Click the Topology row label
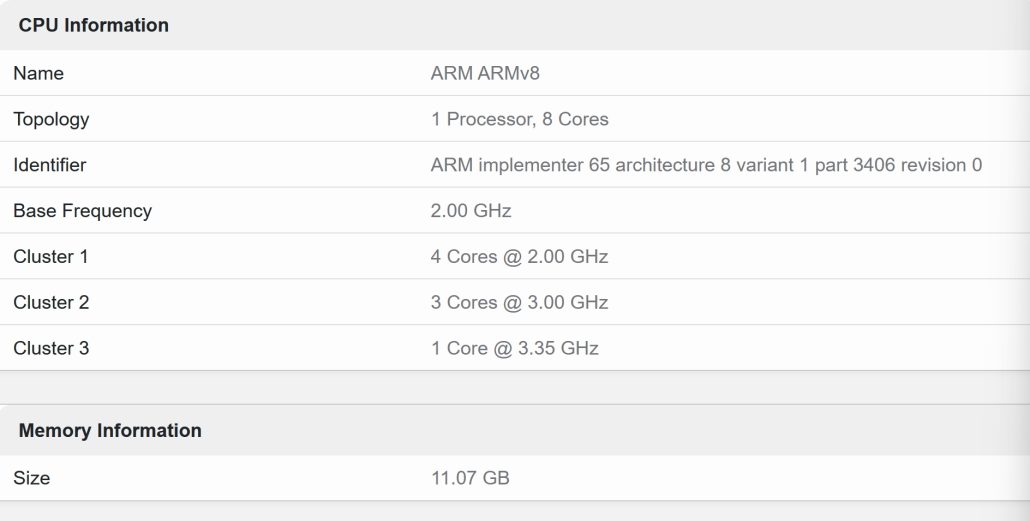 pos(51,119)
